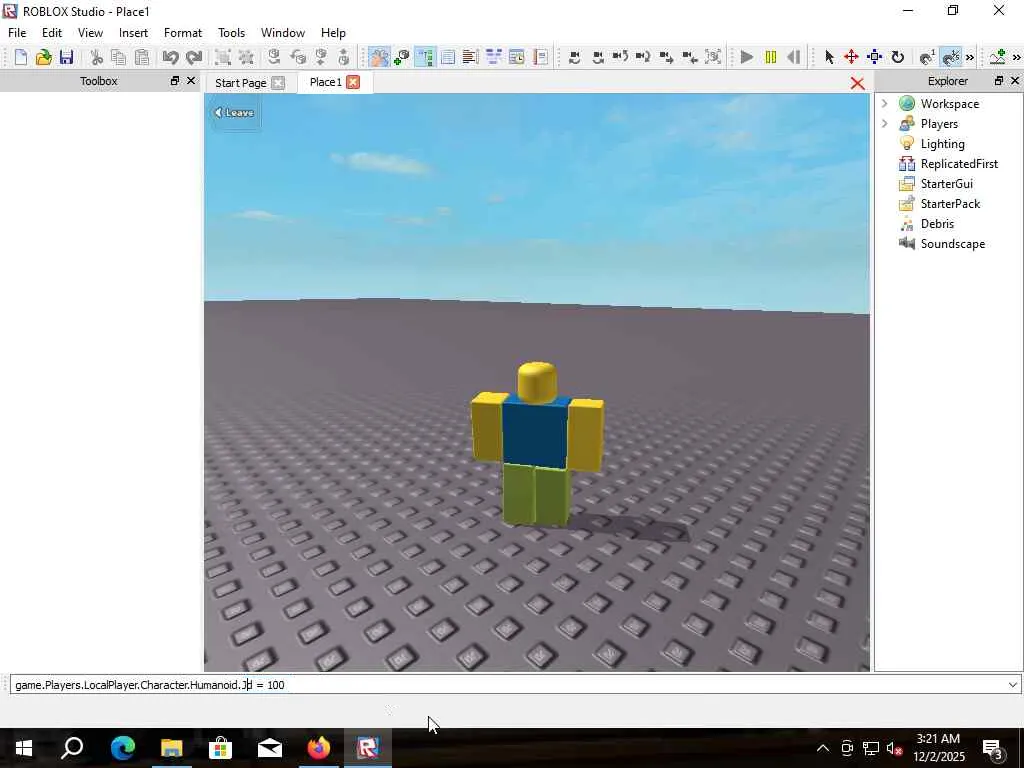Show hidden system tray icons
Image resolution: width=1024 pixels, height=768 pixels.
(x=823, y=748)
